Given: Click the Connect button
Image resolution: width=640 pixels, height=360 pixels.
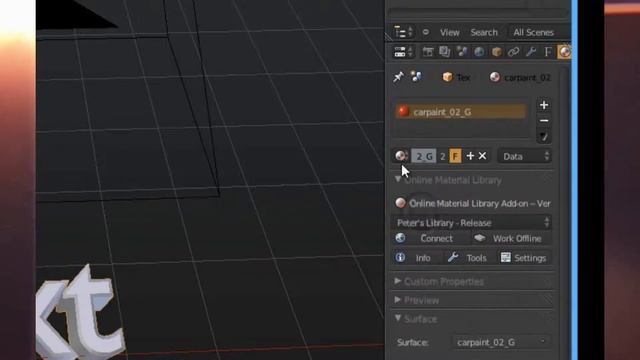Looking at the screenshot, I should 431,238.
